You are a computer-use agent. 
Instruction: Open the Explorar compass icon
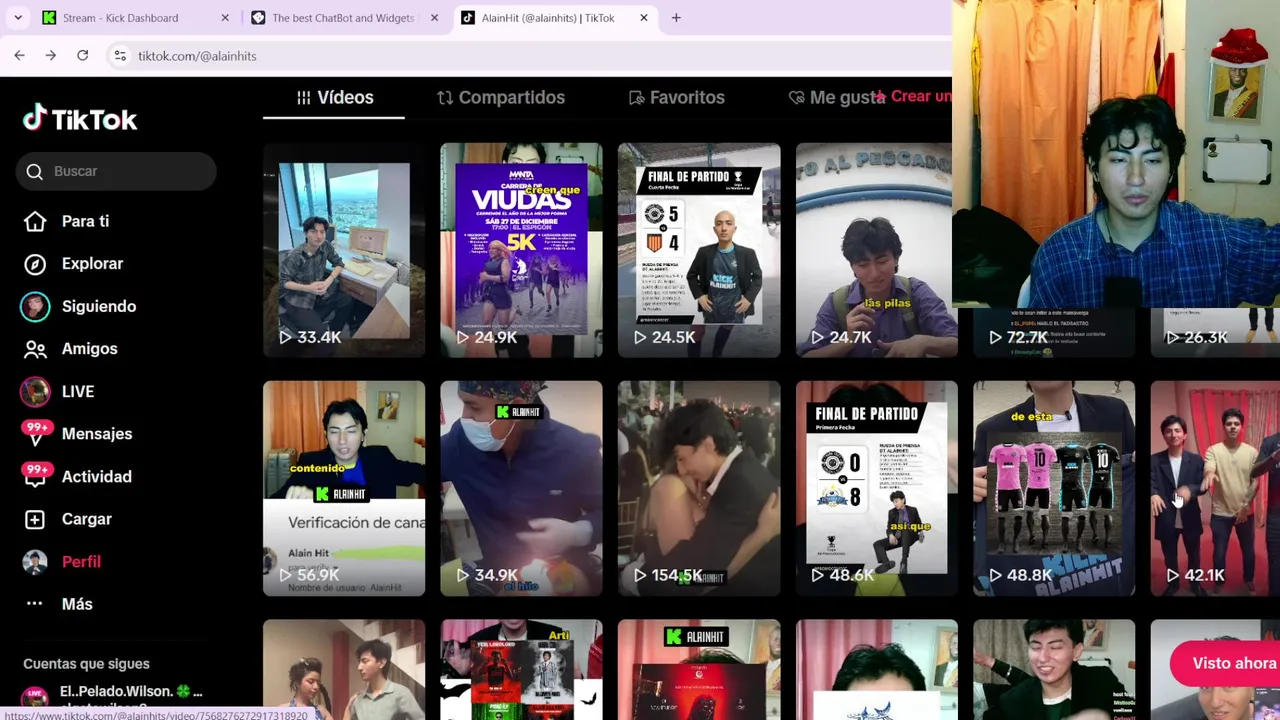pos(35,264)
